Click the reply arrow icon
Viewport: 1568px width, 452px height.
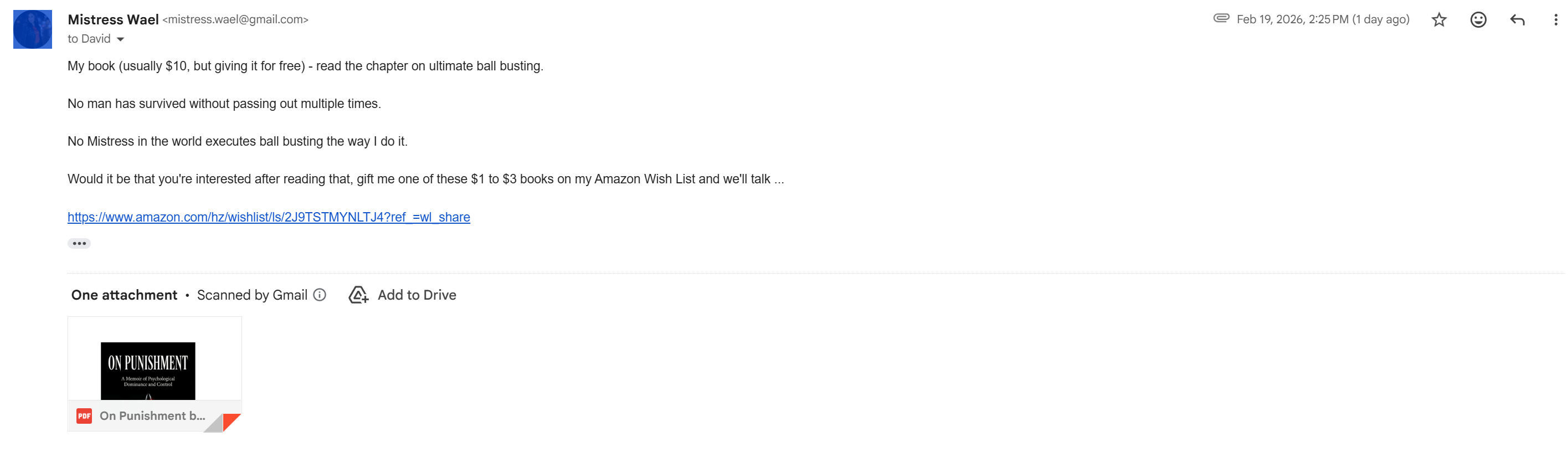(1517, 20)
